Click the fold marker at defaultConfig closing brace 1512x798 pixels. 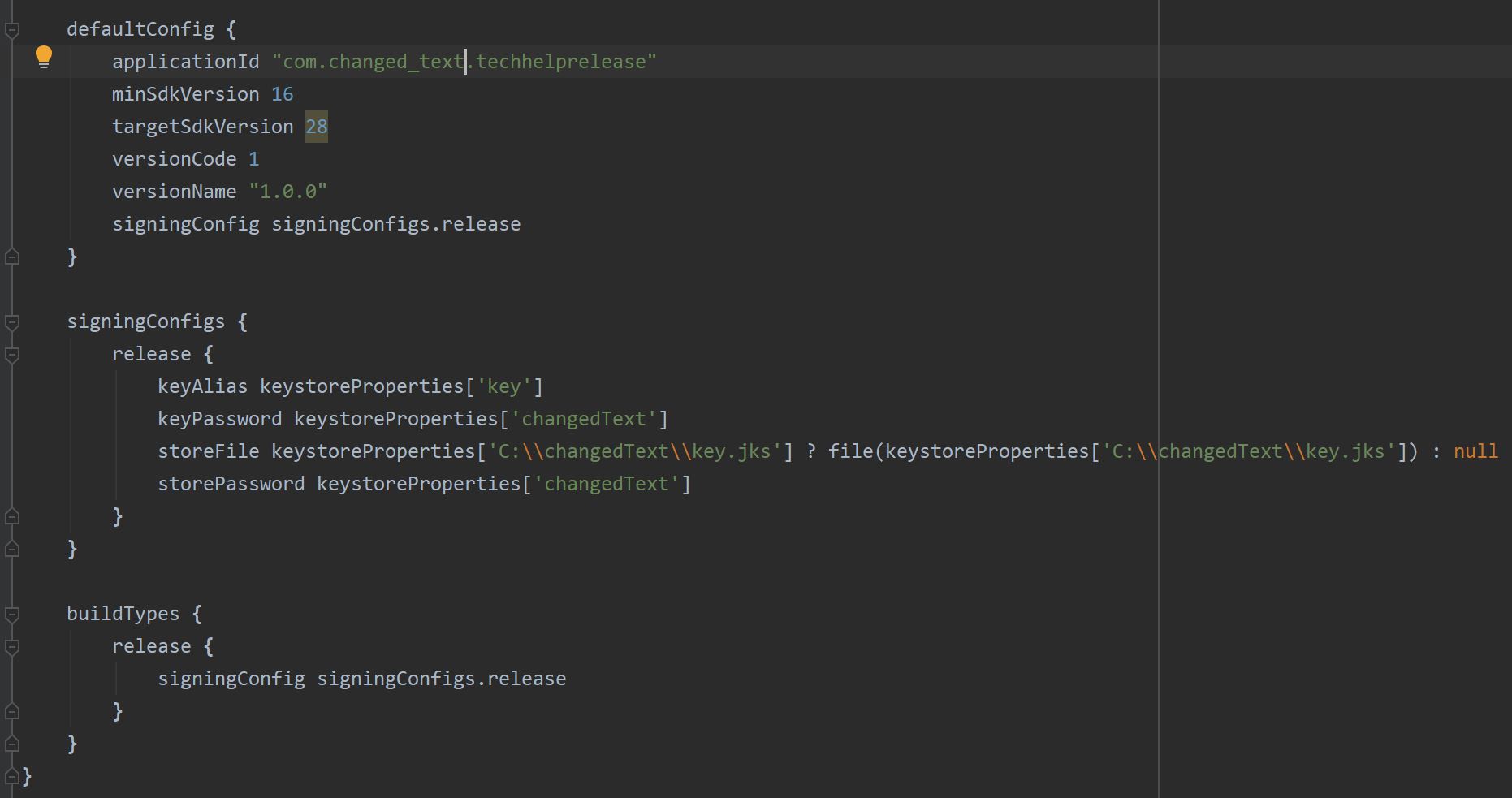(11, 257)
